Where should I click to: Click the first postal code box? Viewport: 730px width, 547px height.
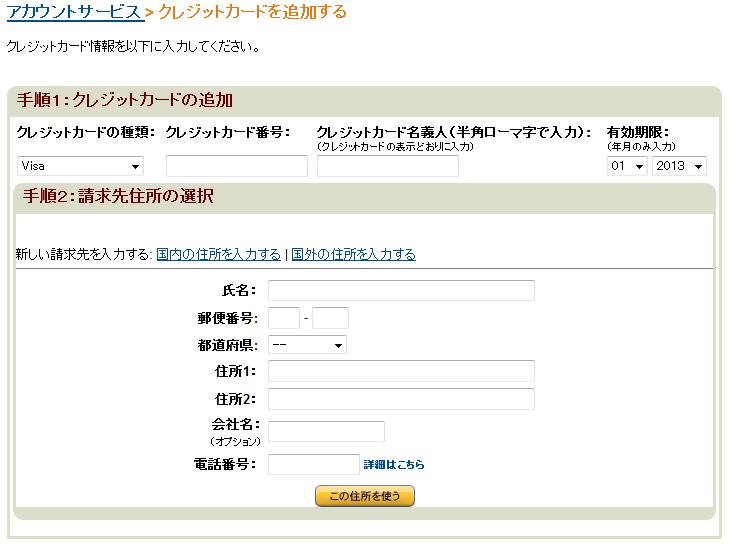284,318
